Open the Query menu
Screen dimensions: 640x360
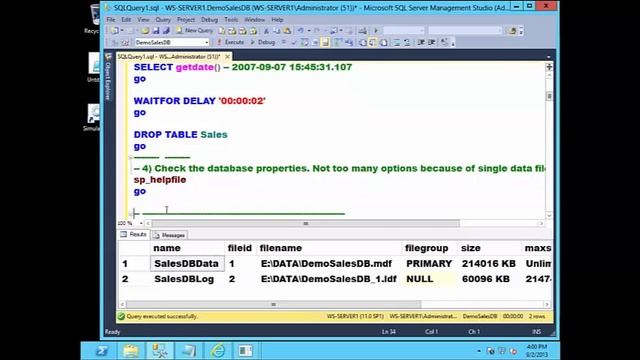tap(163, 20)
